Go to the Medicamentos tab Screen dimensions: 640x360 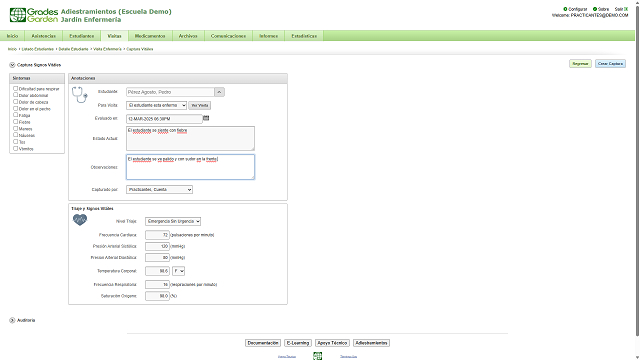coord(150,36)
